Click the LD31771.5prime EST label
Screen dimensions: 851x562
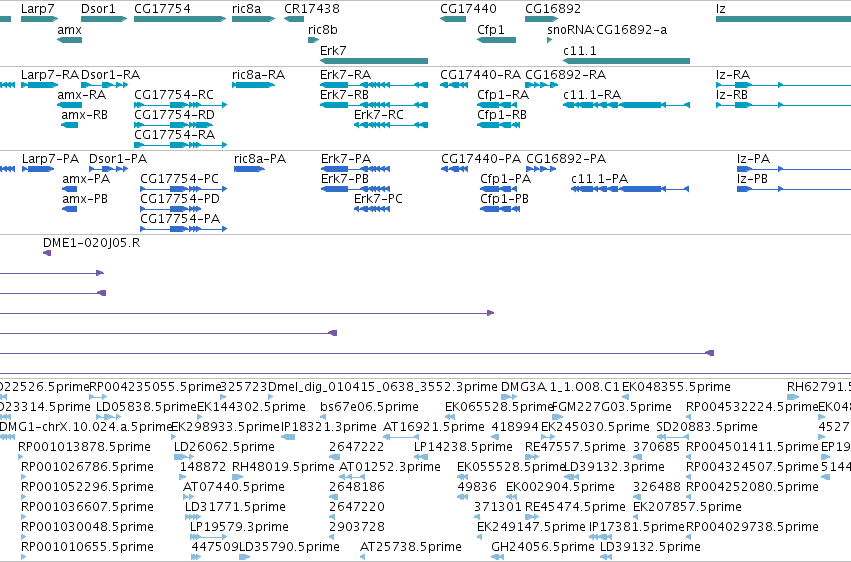click(235, 507)
